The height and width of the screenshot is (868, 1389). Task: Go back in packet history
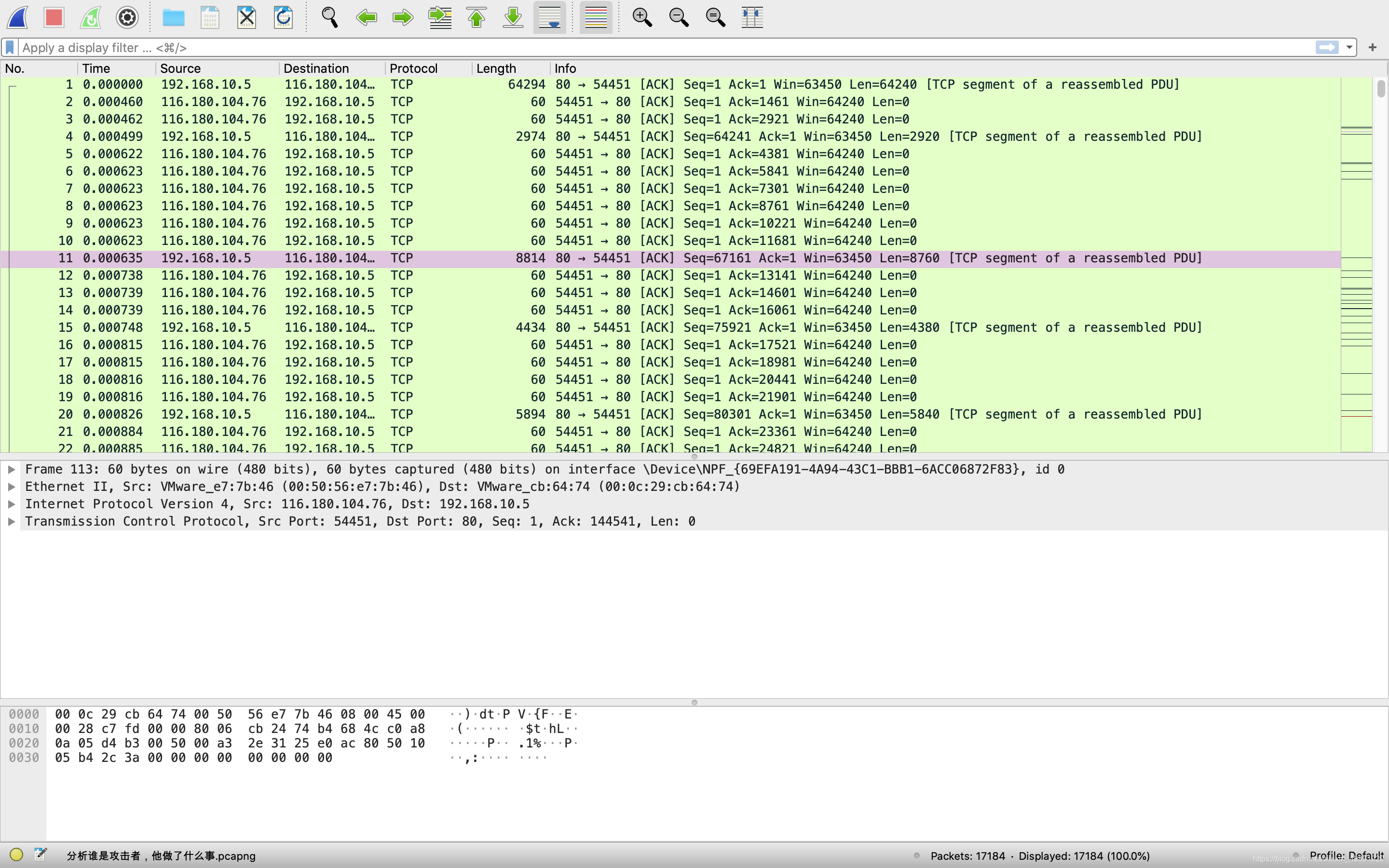point(366,17)
